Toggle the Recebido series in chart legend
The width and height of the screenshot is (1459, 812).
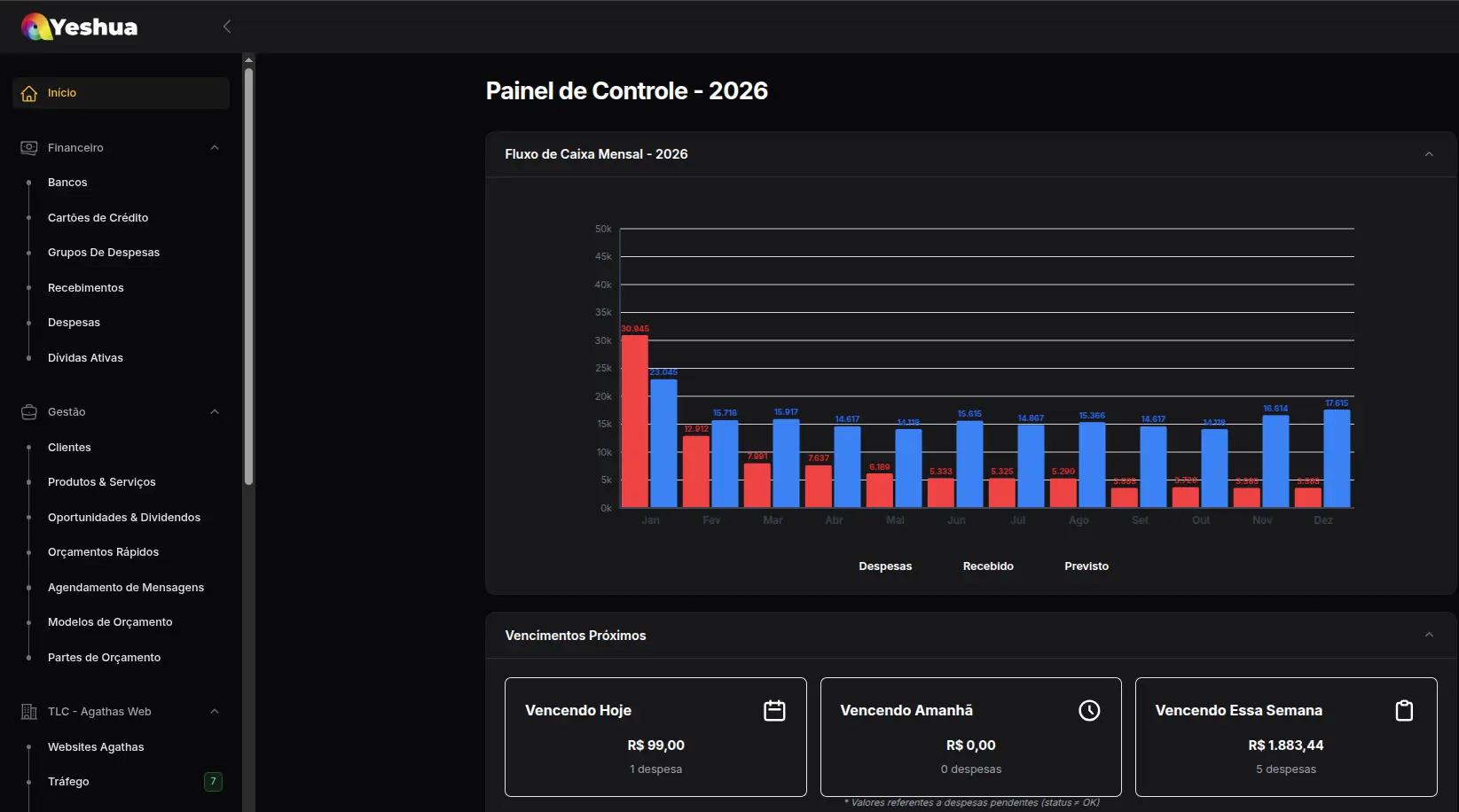tap(987, 566)
